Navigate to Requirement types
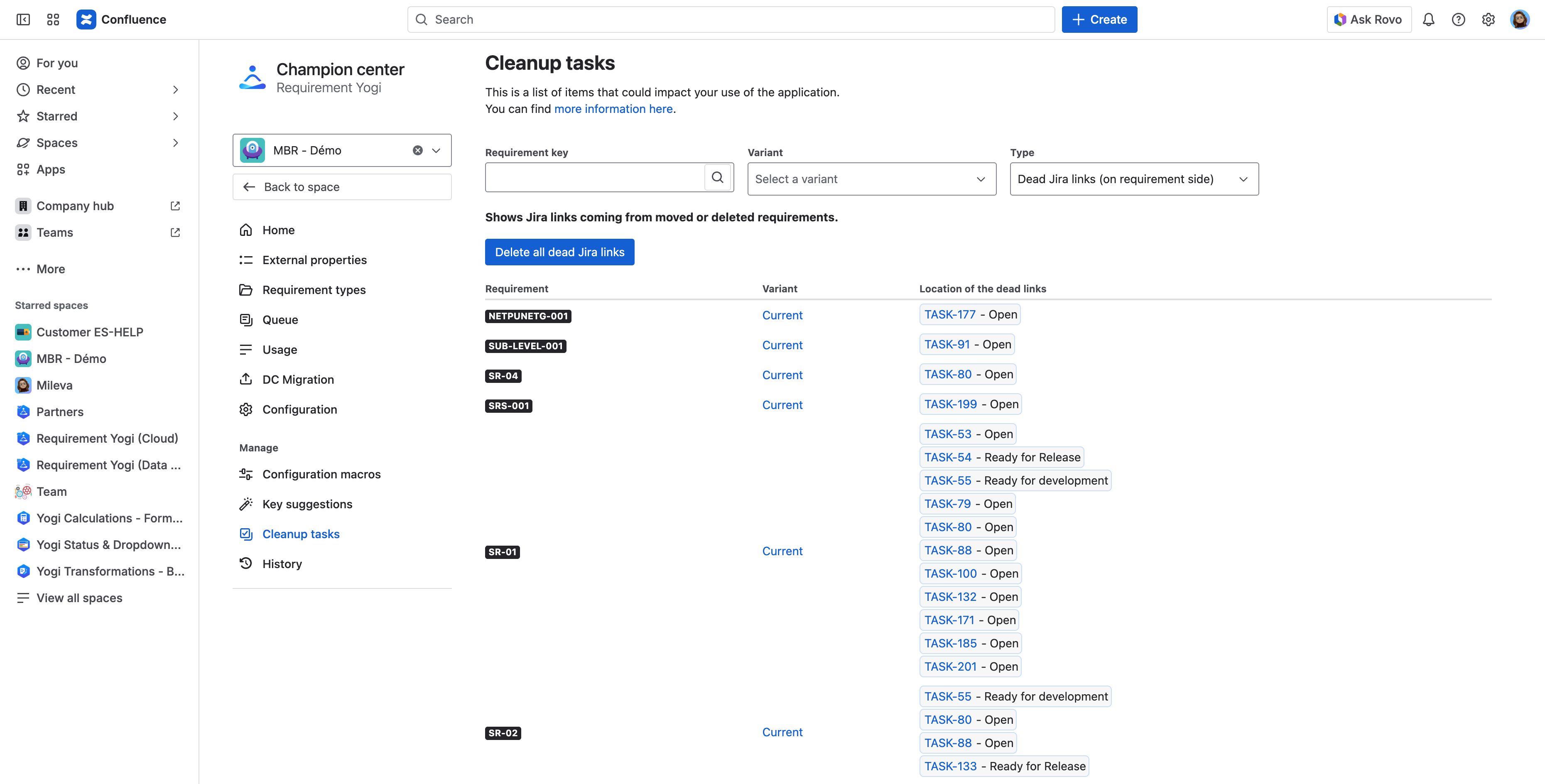This screenshot has width=1545, height=784. pyautogui.click(x=314, y=289)
